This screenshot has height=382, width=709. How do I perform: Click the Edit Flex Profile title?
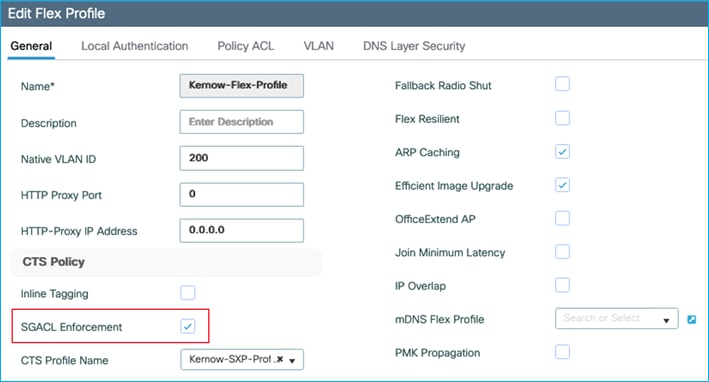click(x=57, y=14)
